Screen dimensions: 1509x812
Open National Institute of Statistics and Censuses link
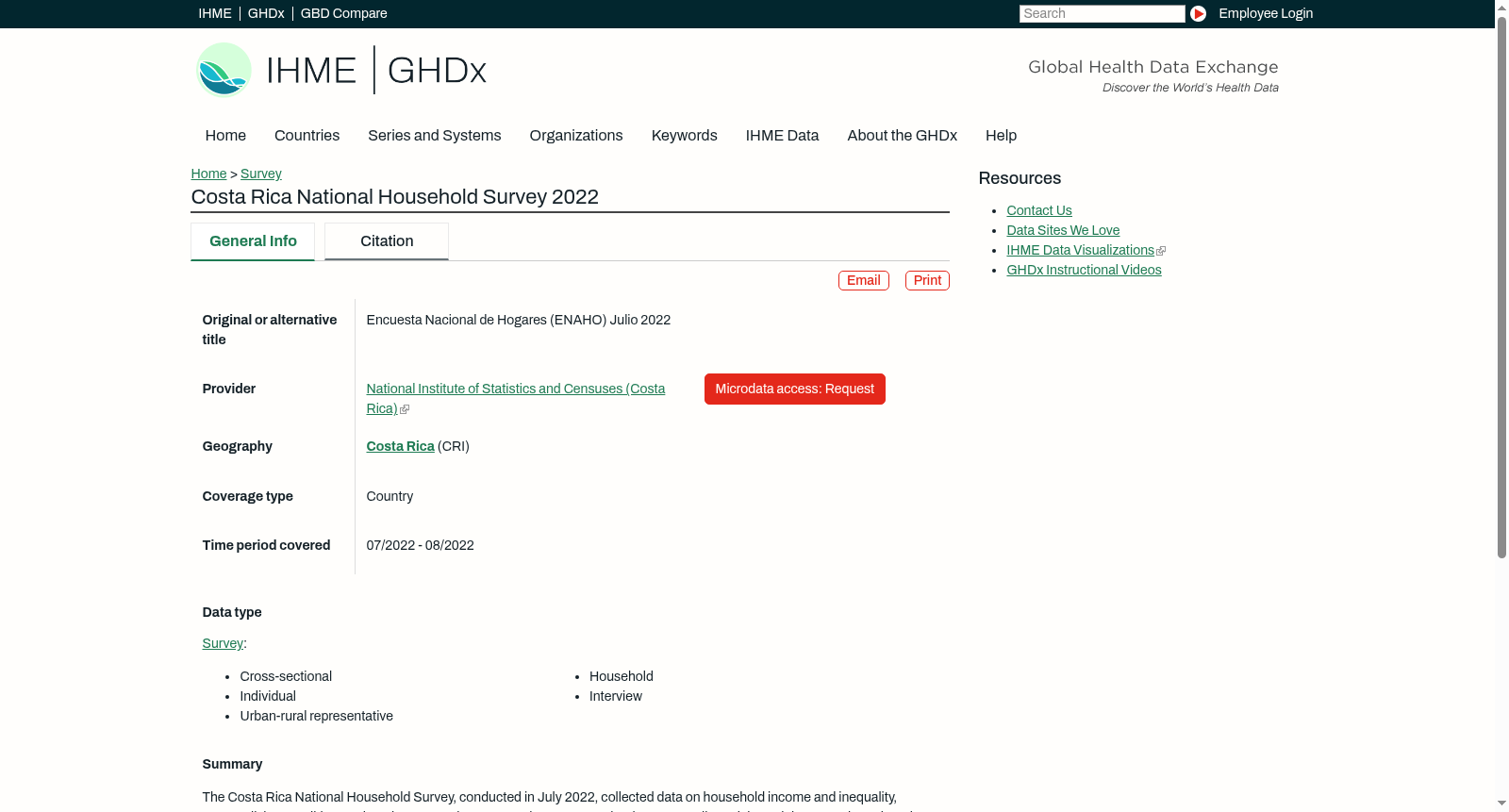(516, 399)
